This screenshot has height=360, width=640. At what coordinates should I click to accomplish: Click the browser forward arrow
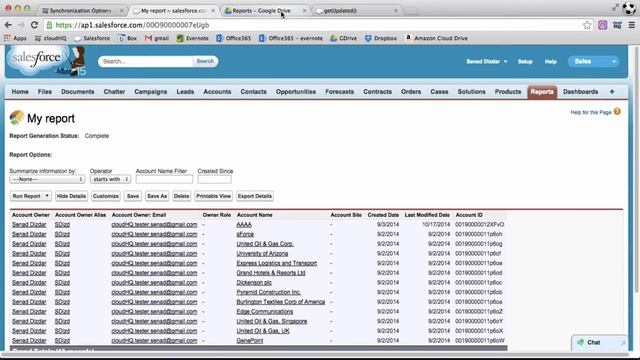click(x=21, y=25)
